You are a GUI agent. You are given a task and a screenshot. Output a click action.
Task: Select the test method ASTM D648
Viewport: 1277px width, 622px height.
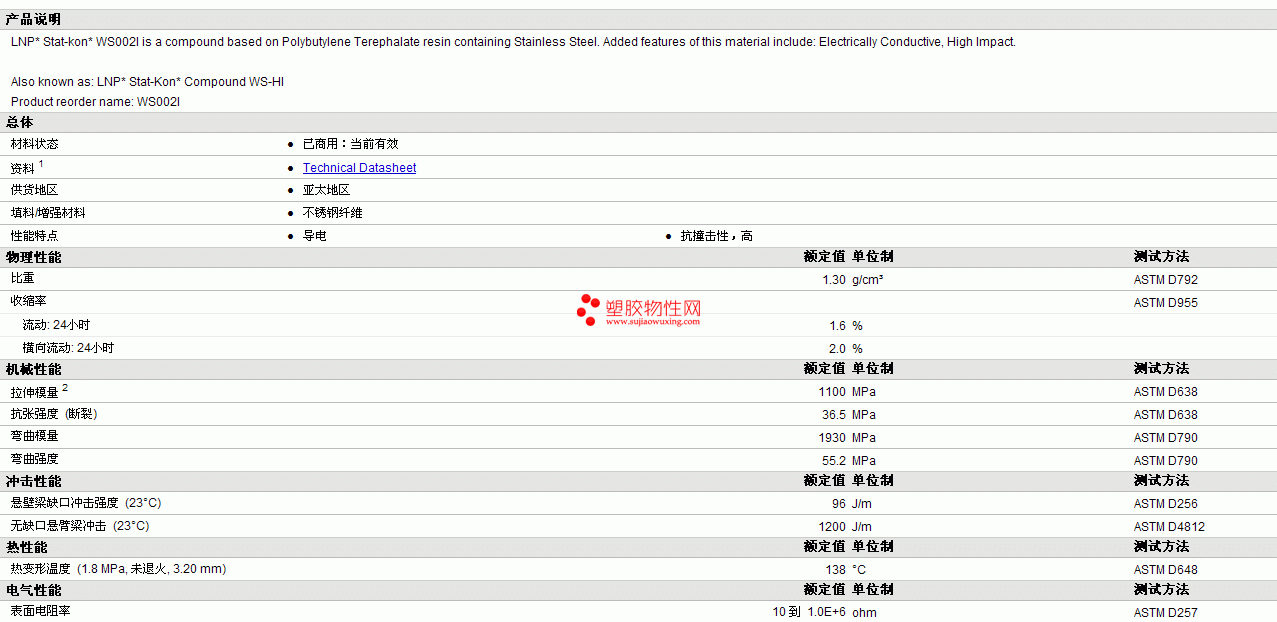point(1166,570)
